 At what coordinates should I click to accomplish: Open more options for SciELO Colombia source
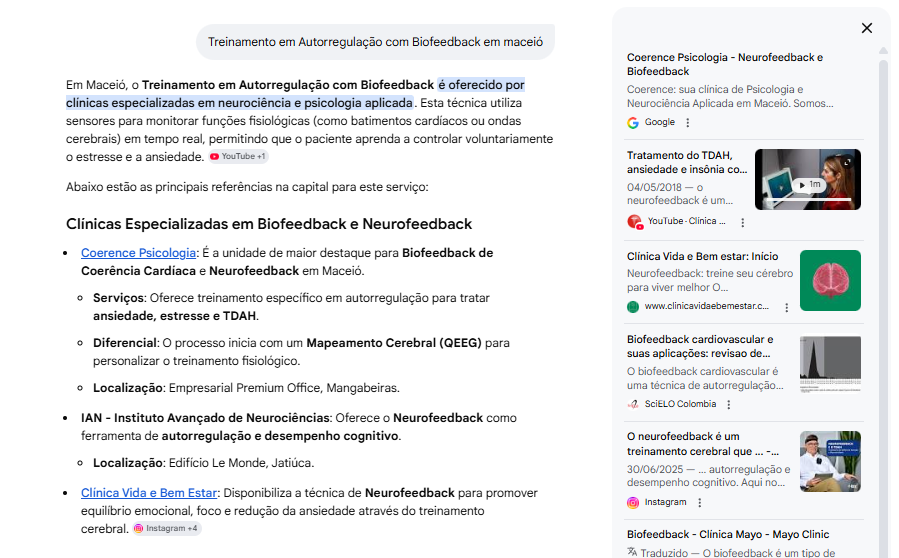pyautogui.click(x=729, y=405)
